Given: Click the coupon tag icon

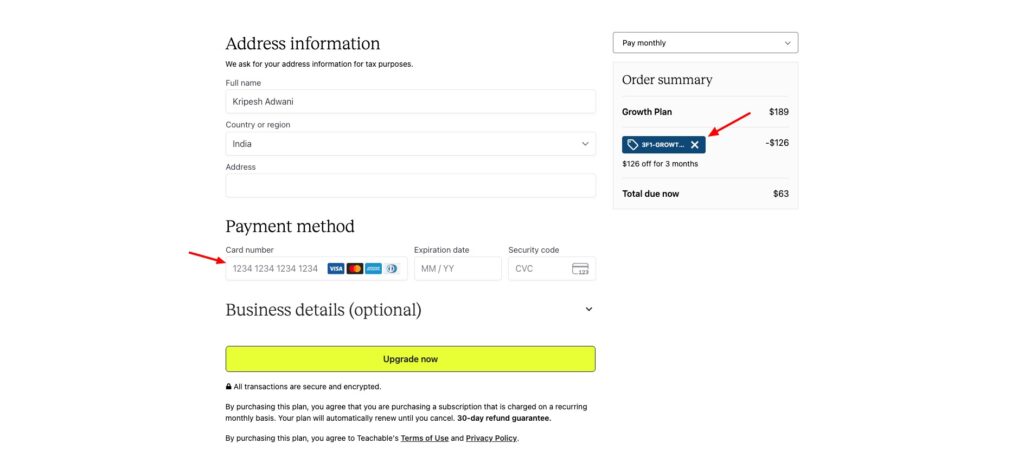Looking at the screenshot, I should 633,145.
